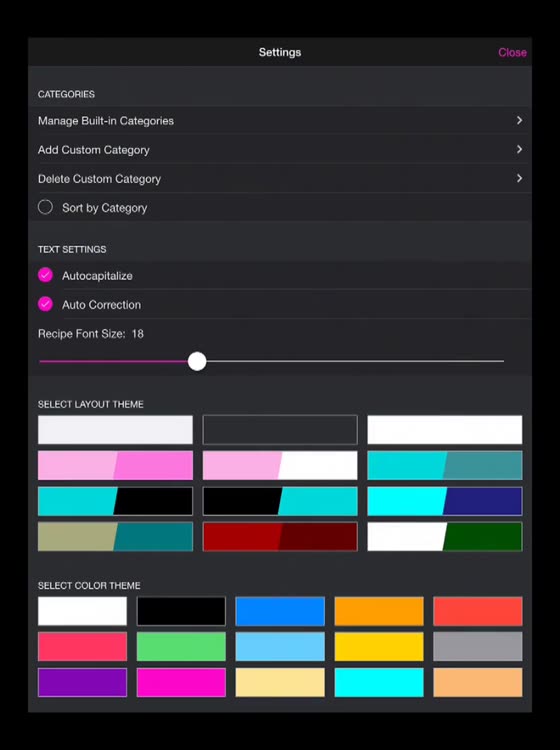Select the blue color theme swatch

(280, 611)
